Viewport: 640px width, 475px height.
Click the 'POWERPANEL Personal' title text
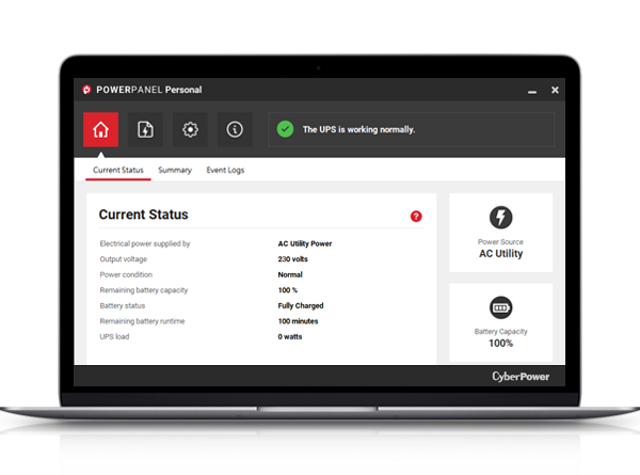pos(149,90)
